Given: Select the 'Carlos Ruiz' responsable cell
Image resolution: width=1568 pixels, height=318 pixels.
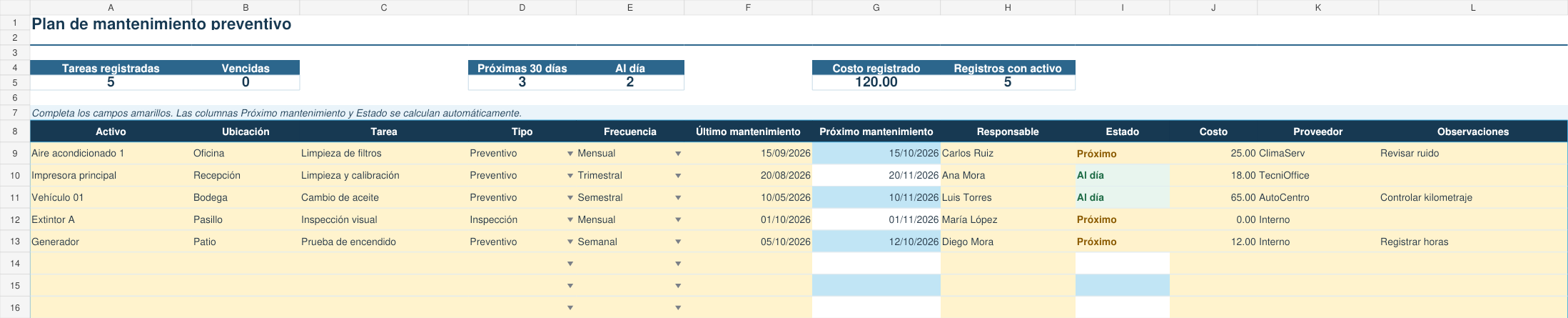Looking at the screenshot, I should [1008, 153].
